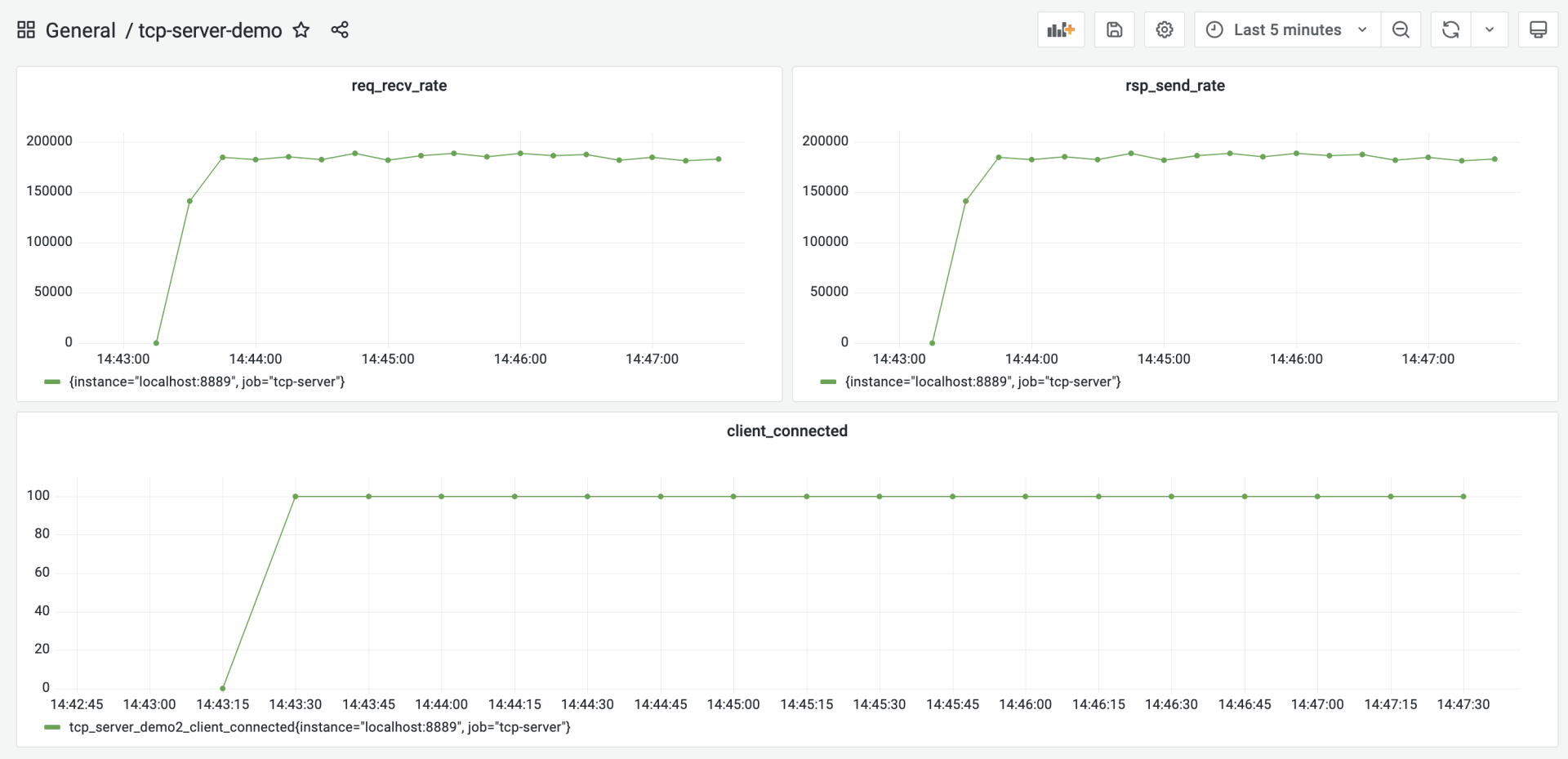Open the client_connected panel title menu
This screenshot has height=759, width=1568.
click(786, 431)
